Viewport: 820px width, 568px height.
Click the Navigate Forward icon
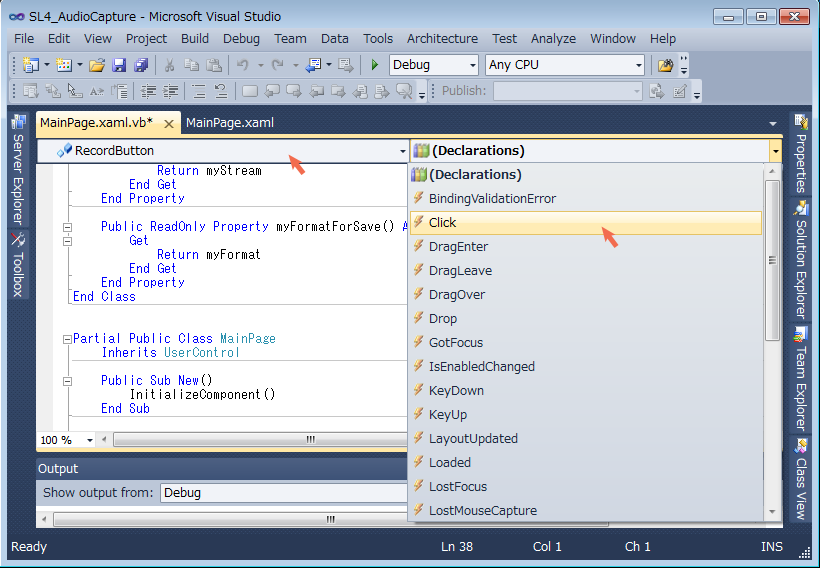(x=345, y=65)
